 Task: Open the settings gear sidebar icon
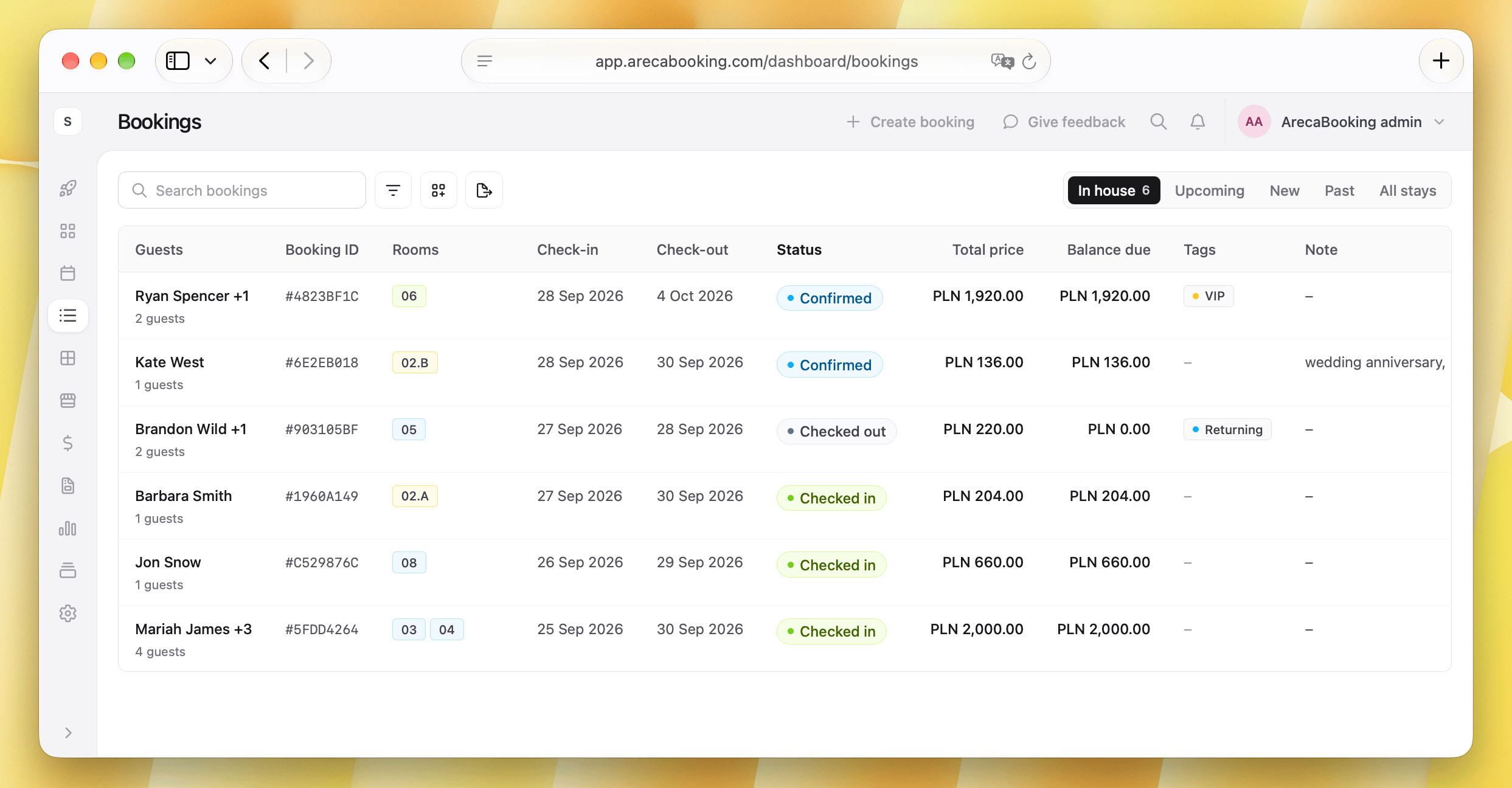68,613
